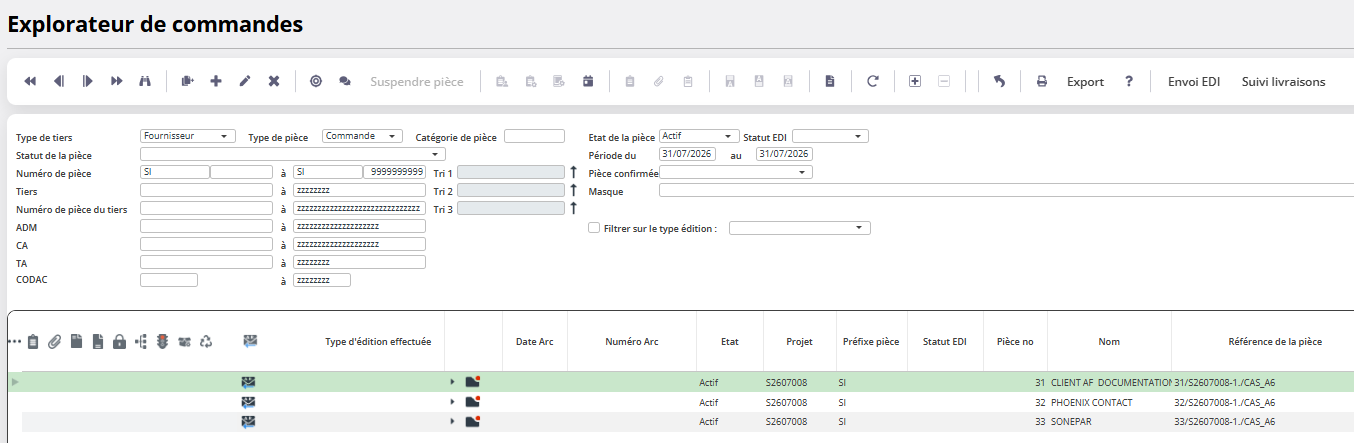
Task: Edit the selected order with pencil icon
Action: point(245,81)
